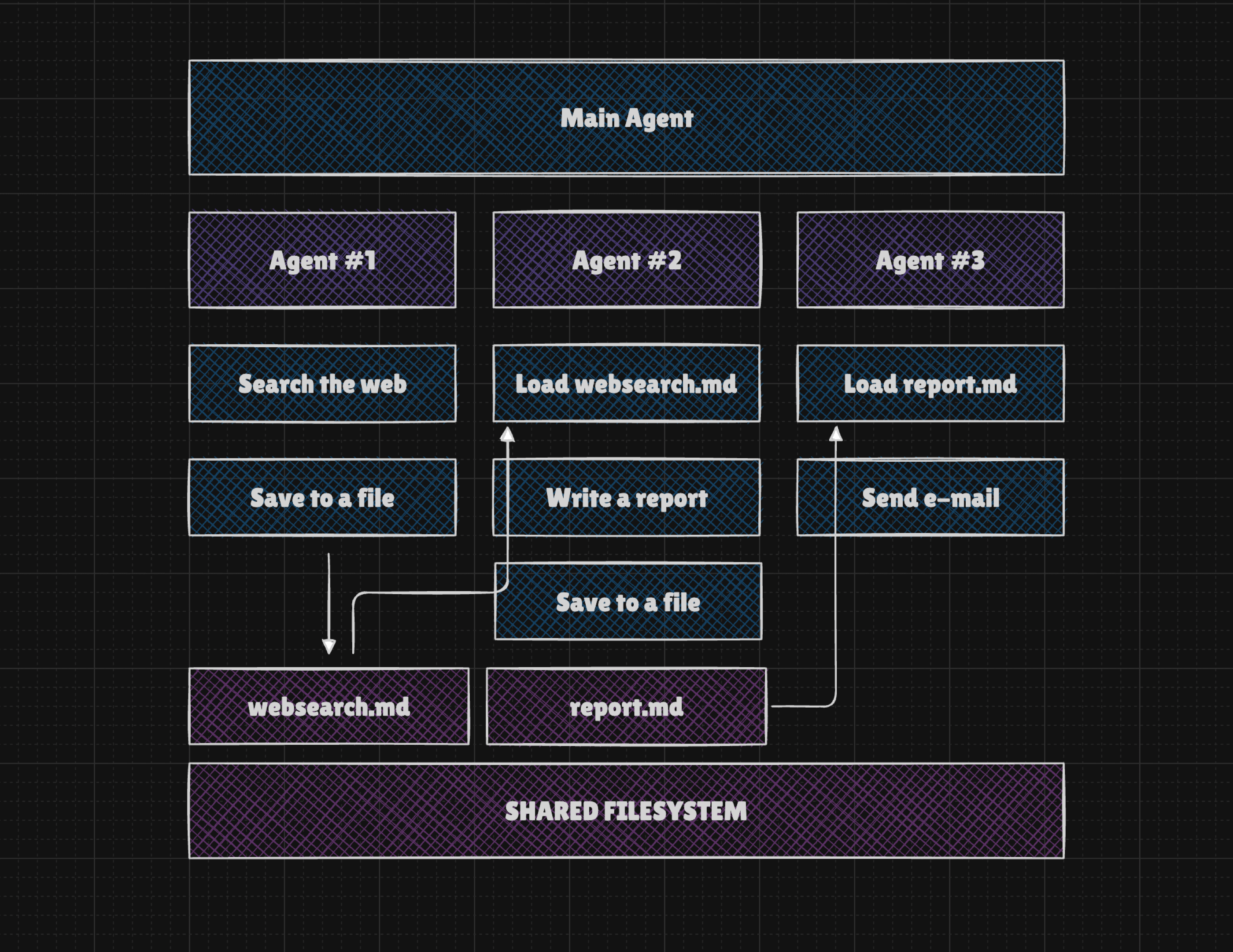Select the report.md file box
This screenshot has width=1233, height=952.
coord(626,706)
